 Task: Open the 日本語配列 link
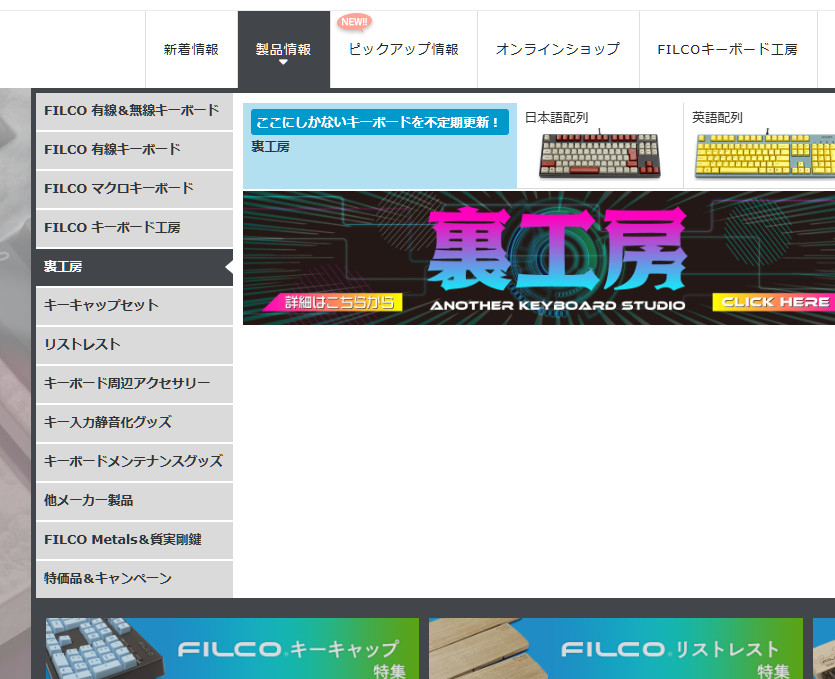pyautogui.click(x=556, y=118)
